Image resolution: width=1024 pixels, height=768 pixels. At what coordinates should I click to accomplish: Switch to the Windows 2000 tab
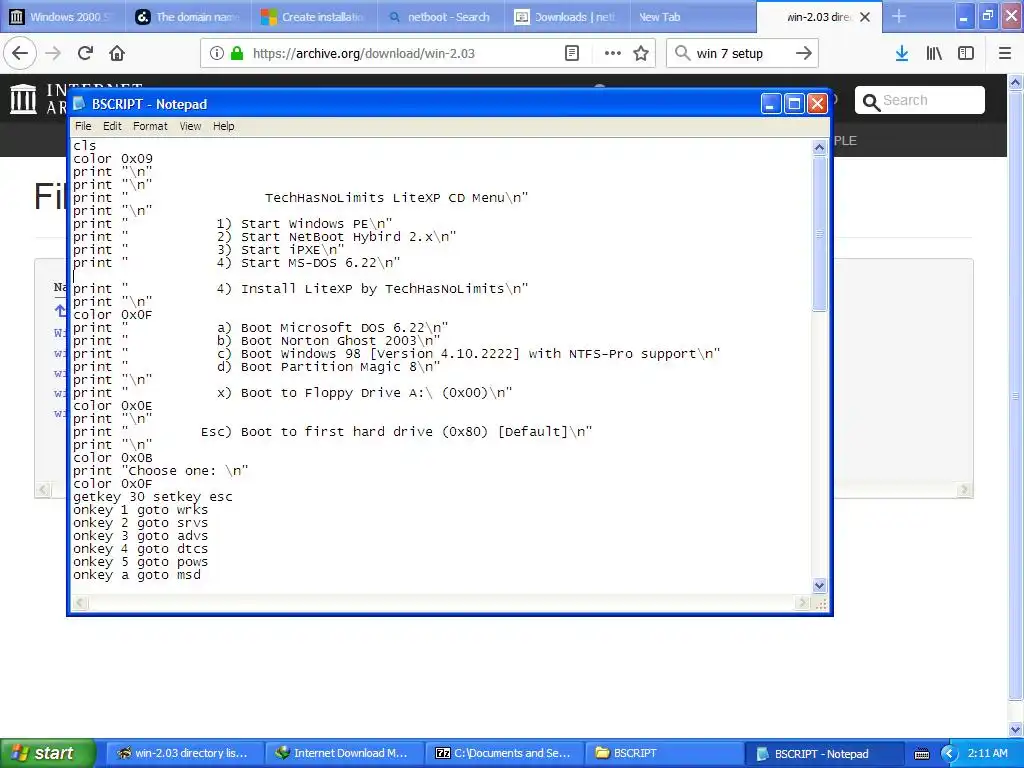63,16
